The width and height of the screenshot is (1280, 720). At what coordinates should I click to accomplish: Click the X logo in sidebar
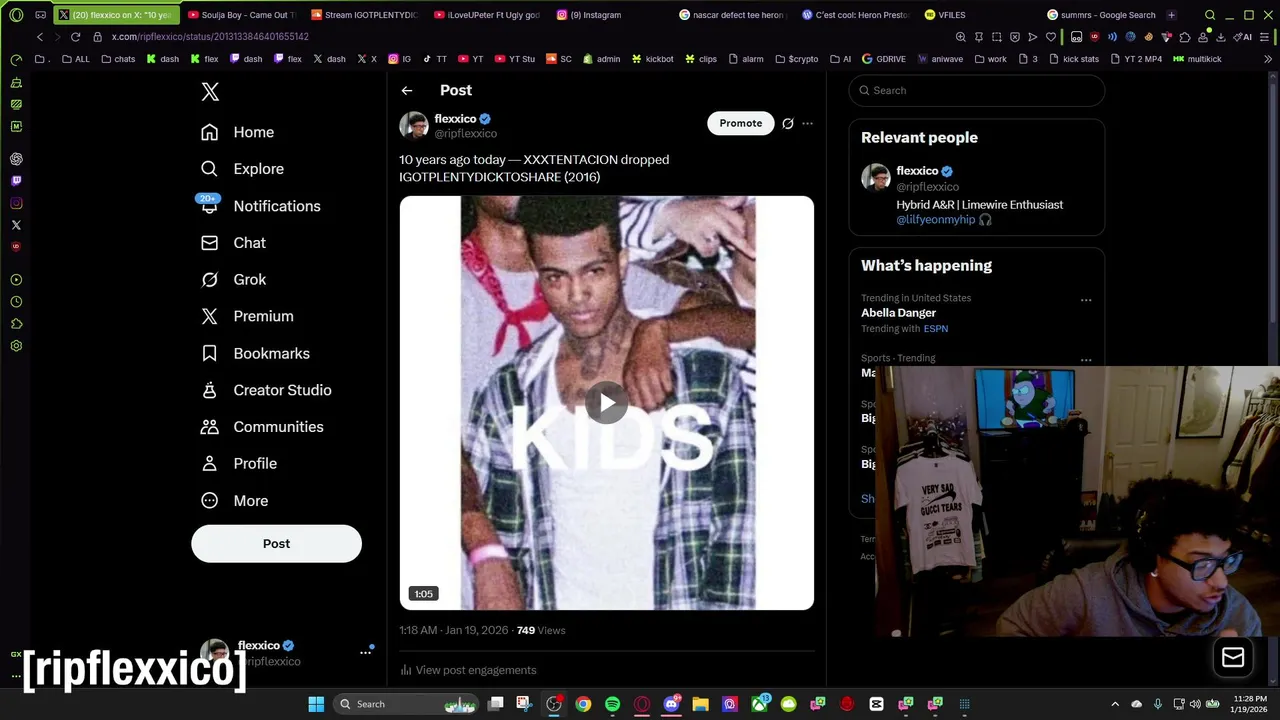tap(210, 92)
